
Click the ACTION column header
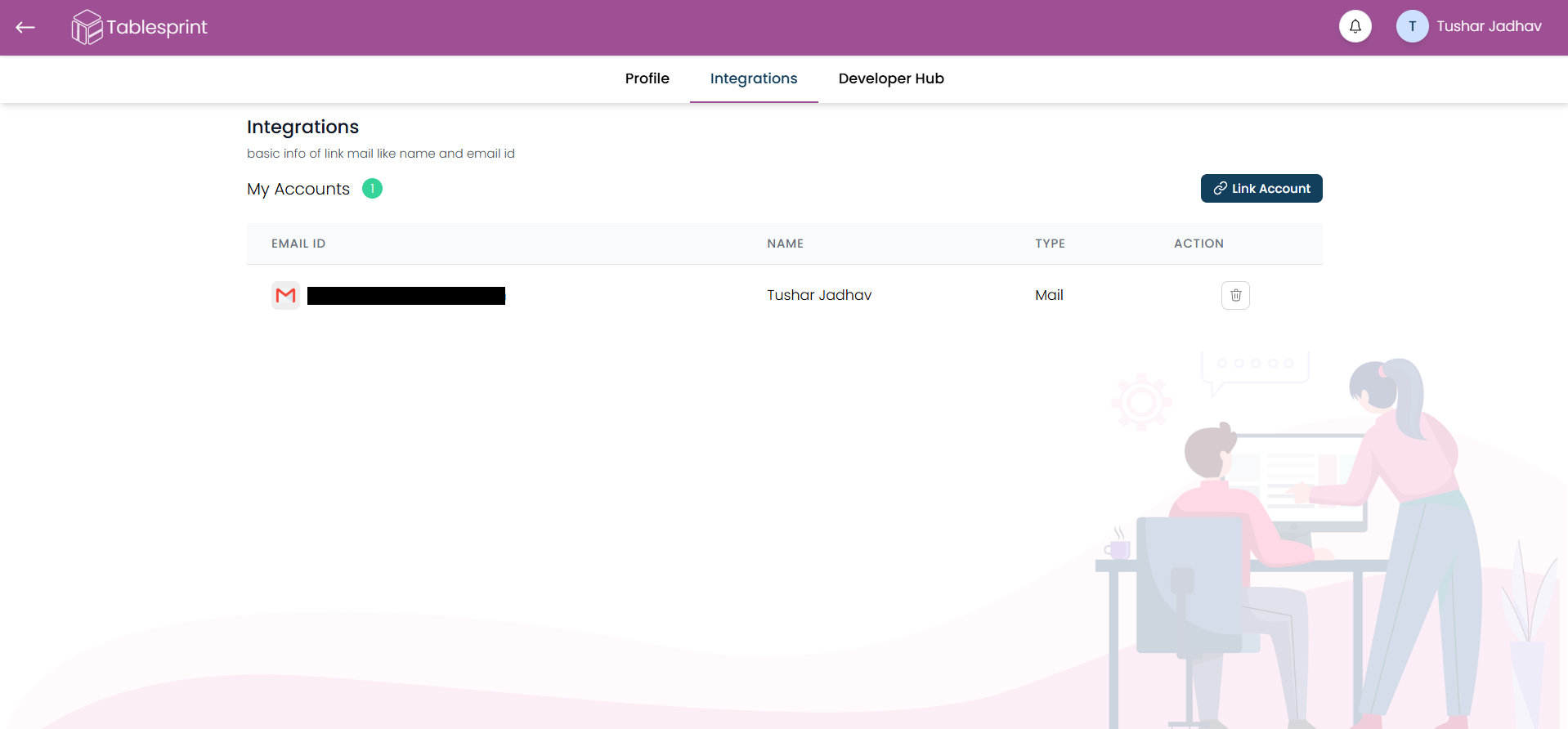[1198, 244]
